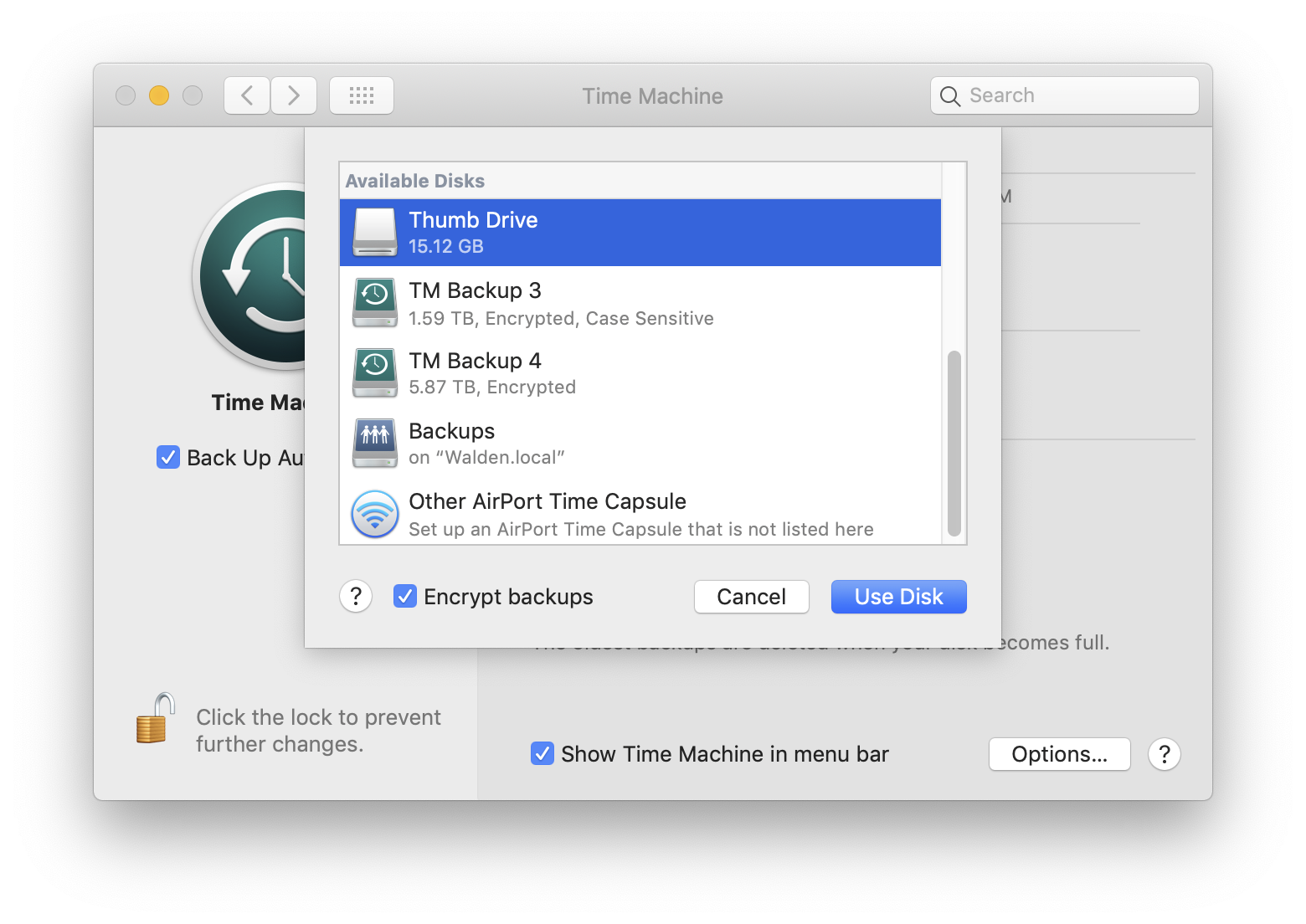1306x924 pixels.
Task: Open help in the disk selection sheet
Action: 356,597
